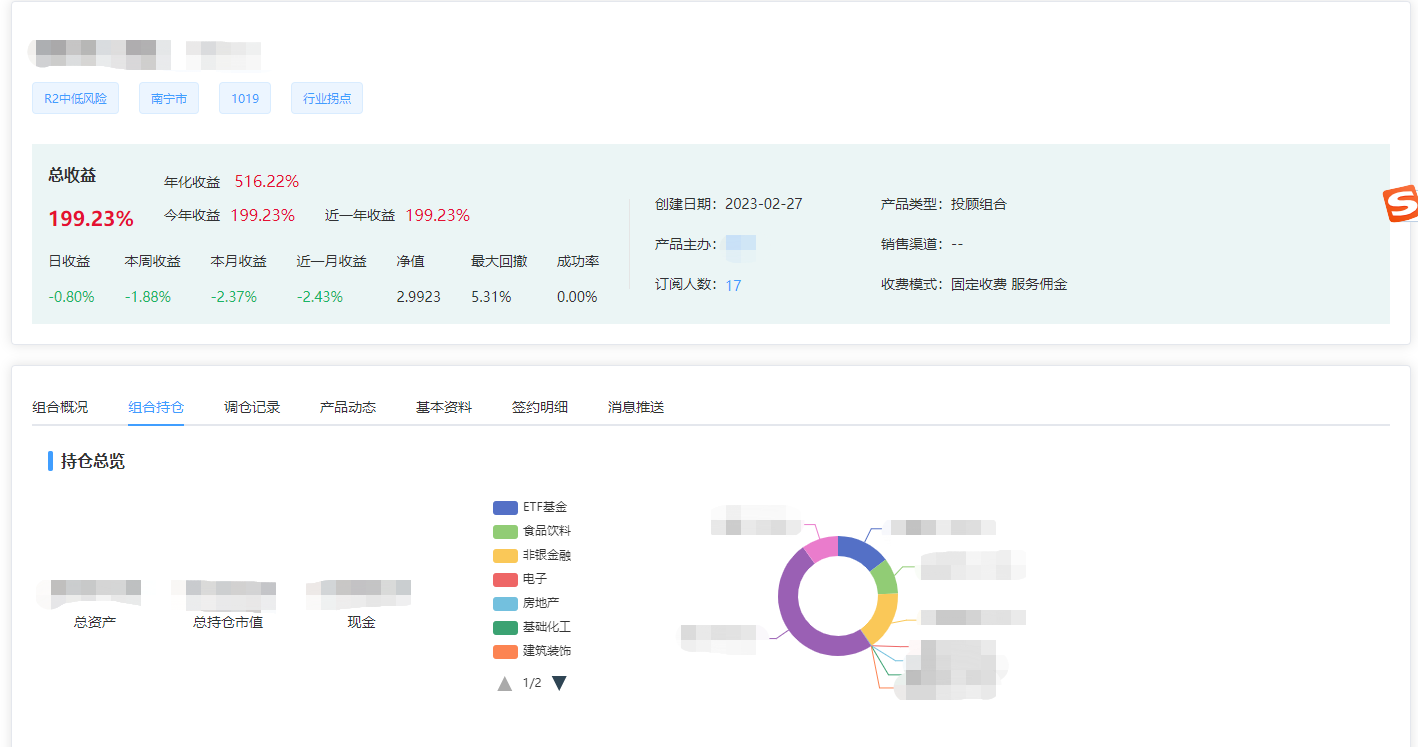Click success rate value 0.00%
The image size is (1418, 747).
coord(577,297)
